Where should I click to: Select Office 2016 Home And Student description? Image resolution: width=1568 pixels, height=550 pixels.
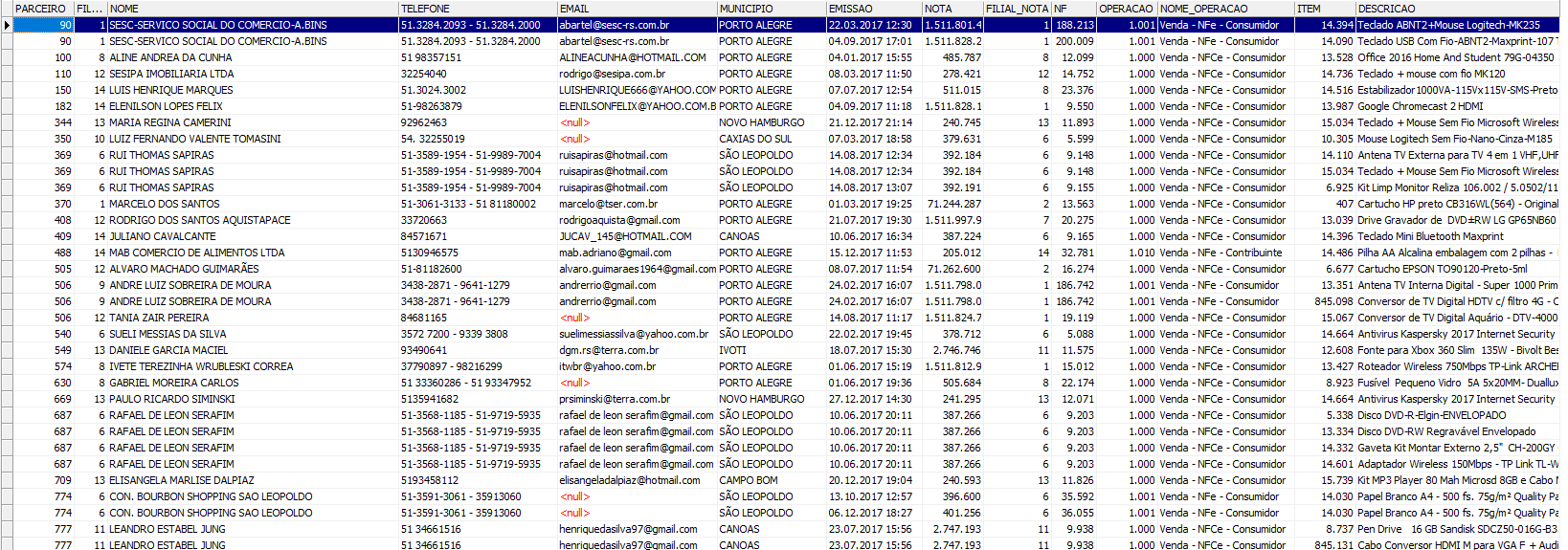tap(1458, 57)
